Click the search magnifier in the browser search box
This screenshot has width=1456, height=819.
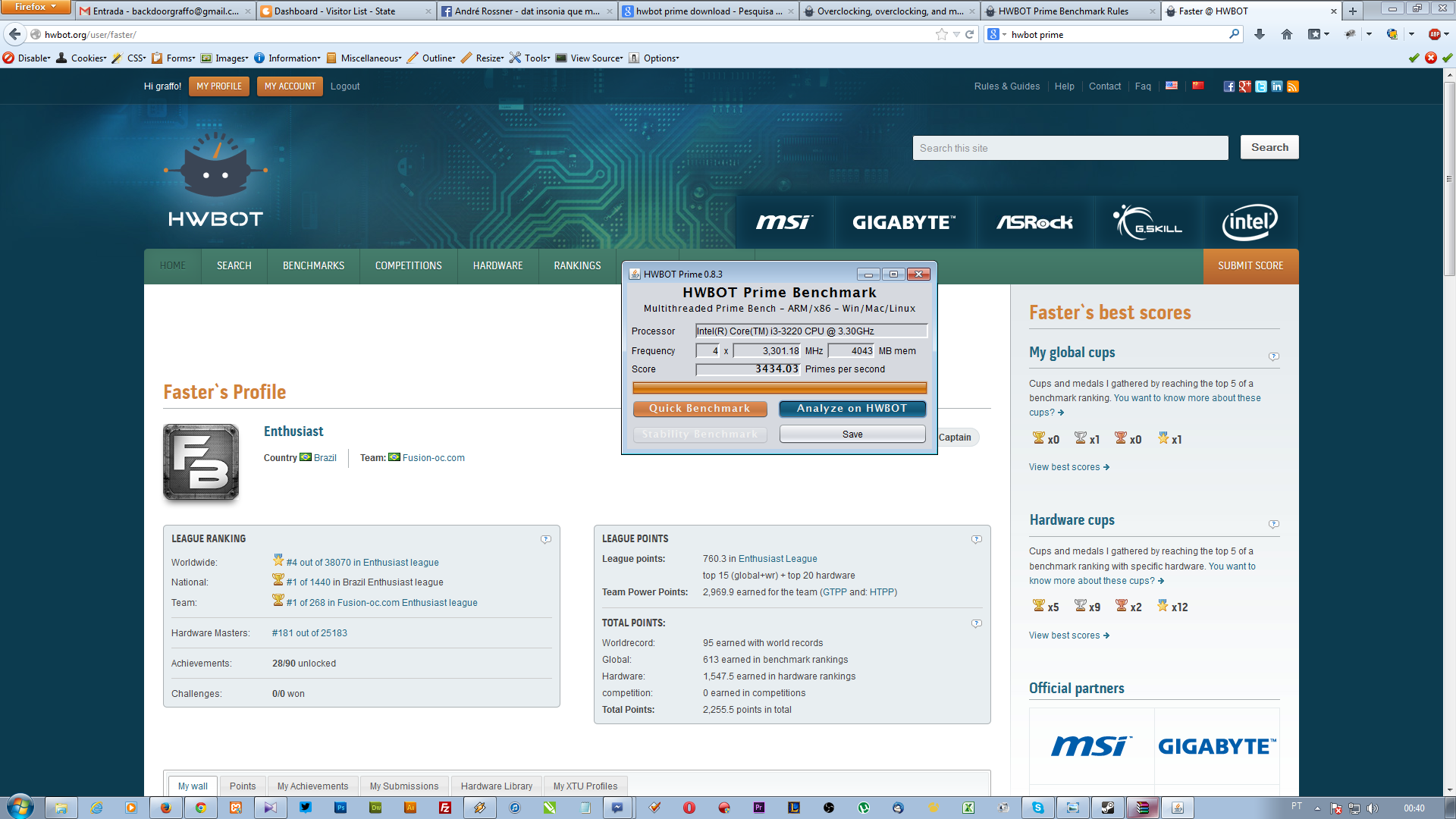click(x=1234, y=34)
